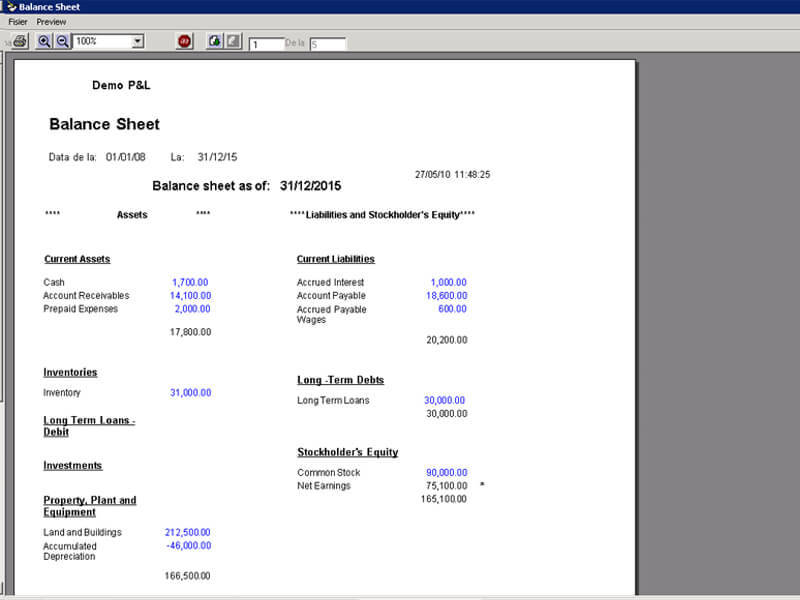
Task: Click the 'Investments' heading
Action: [x=72, y=466]
